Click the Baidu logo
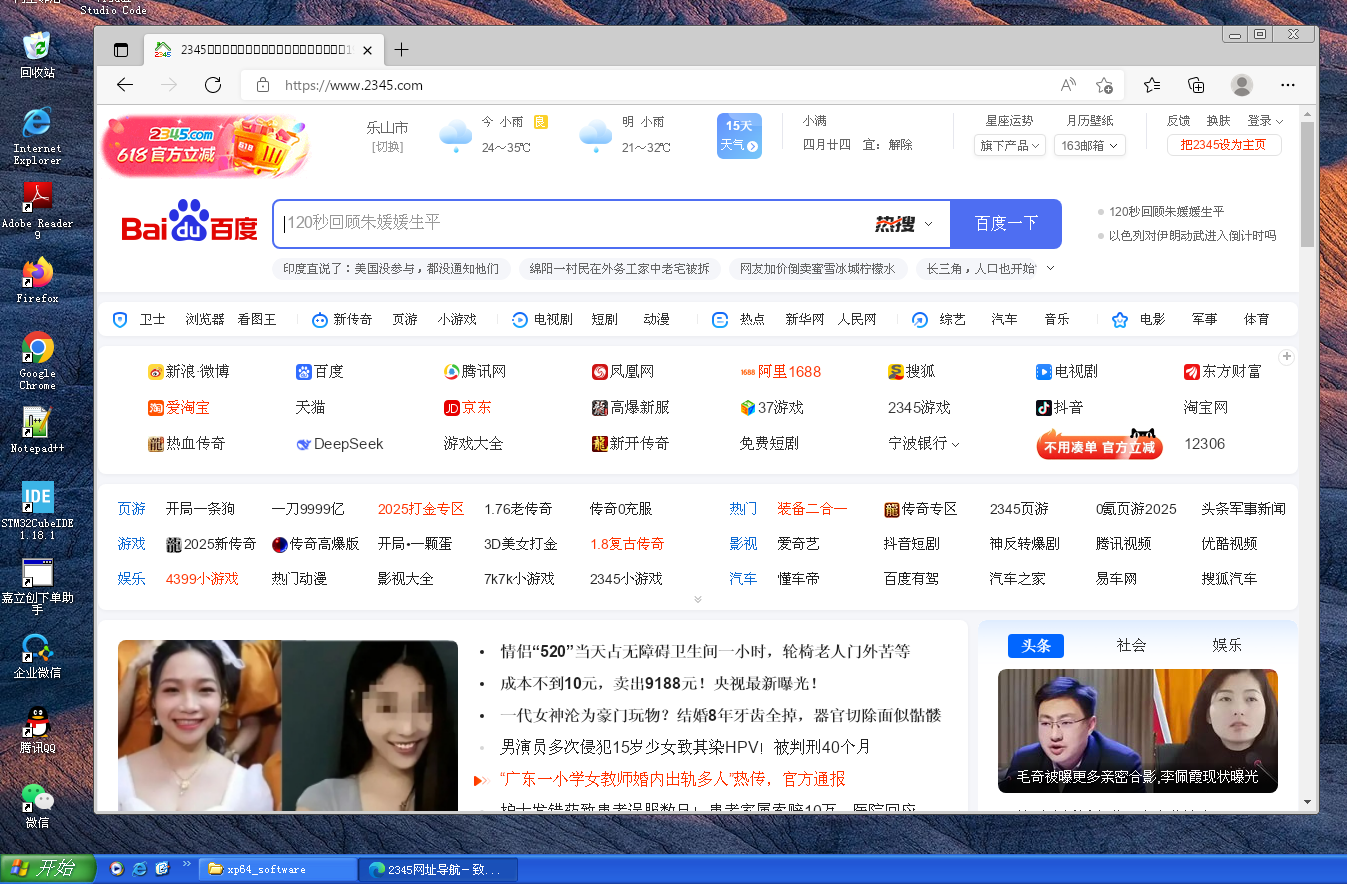The image size is (1347, 884). tap(190, 223)
